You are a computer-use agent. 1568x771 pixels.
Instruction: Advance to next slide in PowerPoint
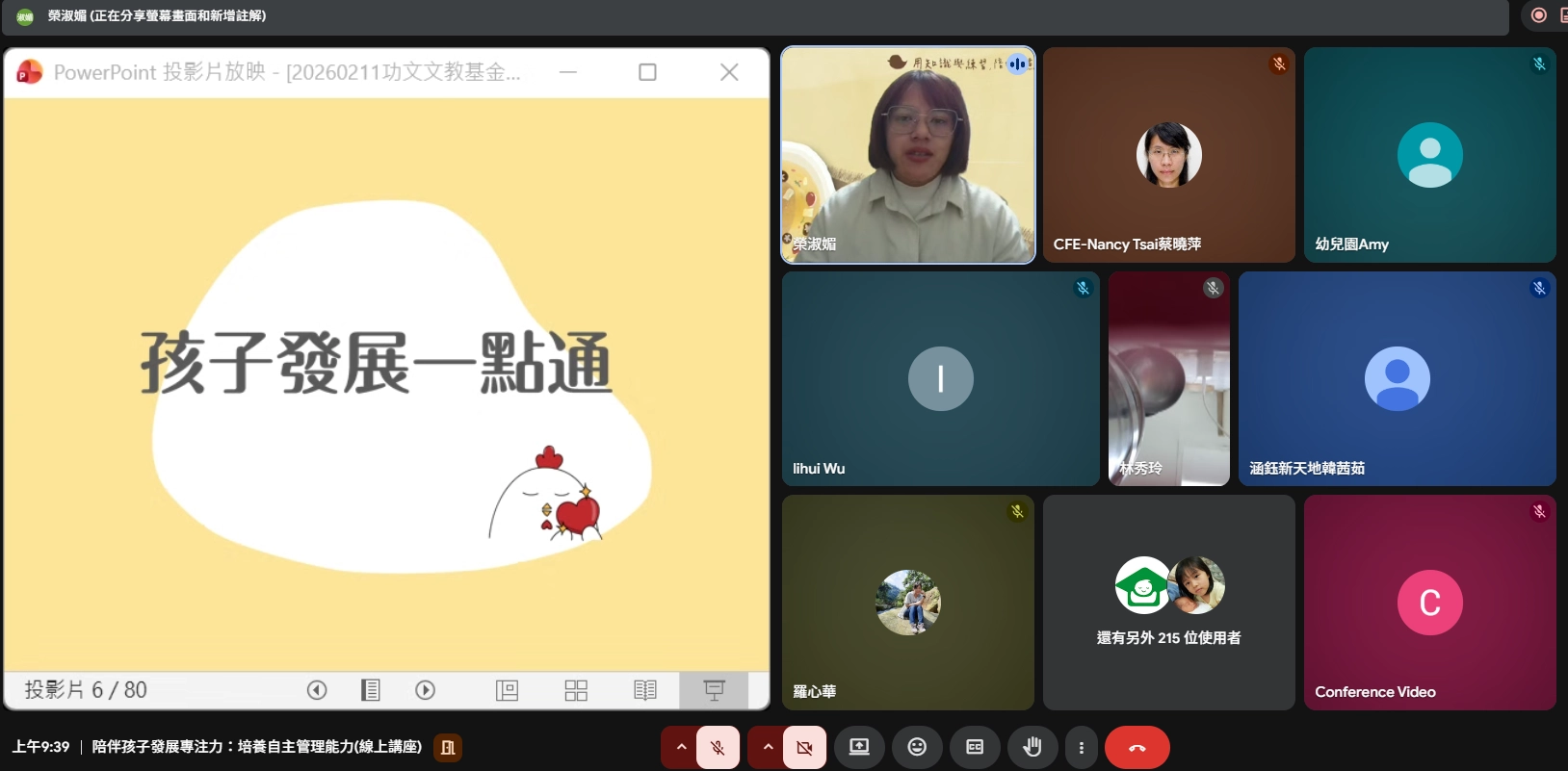click(x=425, y=690)
